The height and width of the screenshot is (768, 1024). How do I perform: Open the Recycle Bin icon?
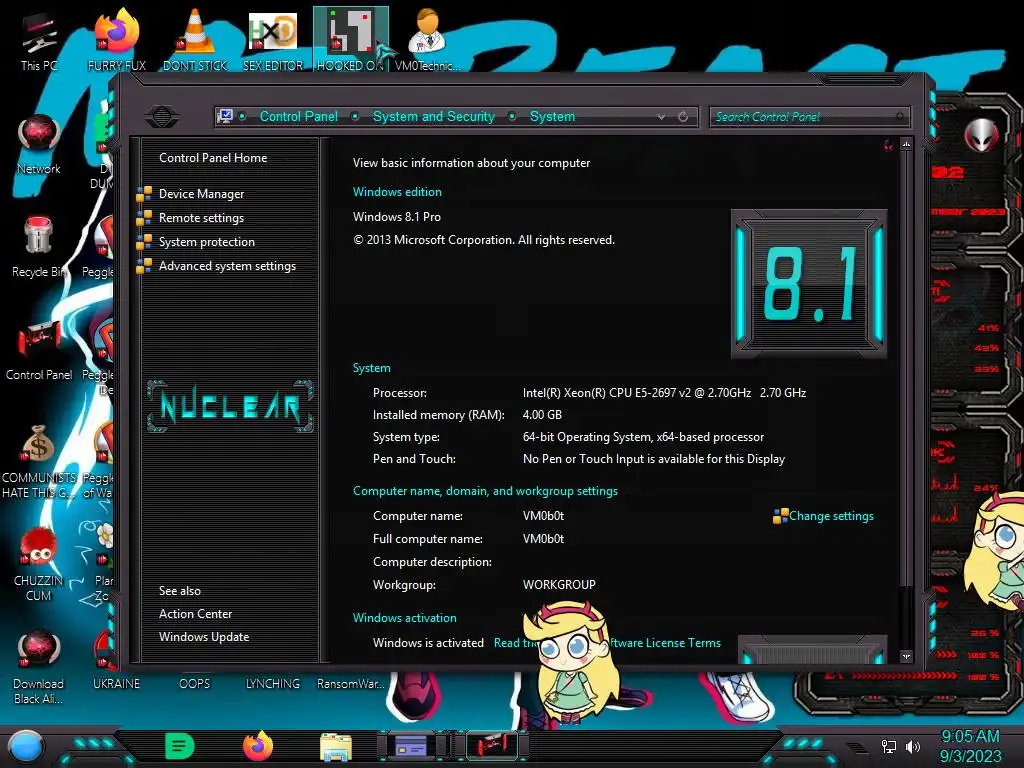point(39,248)
